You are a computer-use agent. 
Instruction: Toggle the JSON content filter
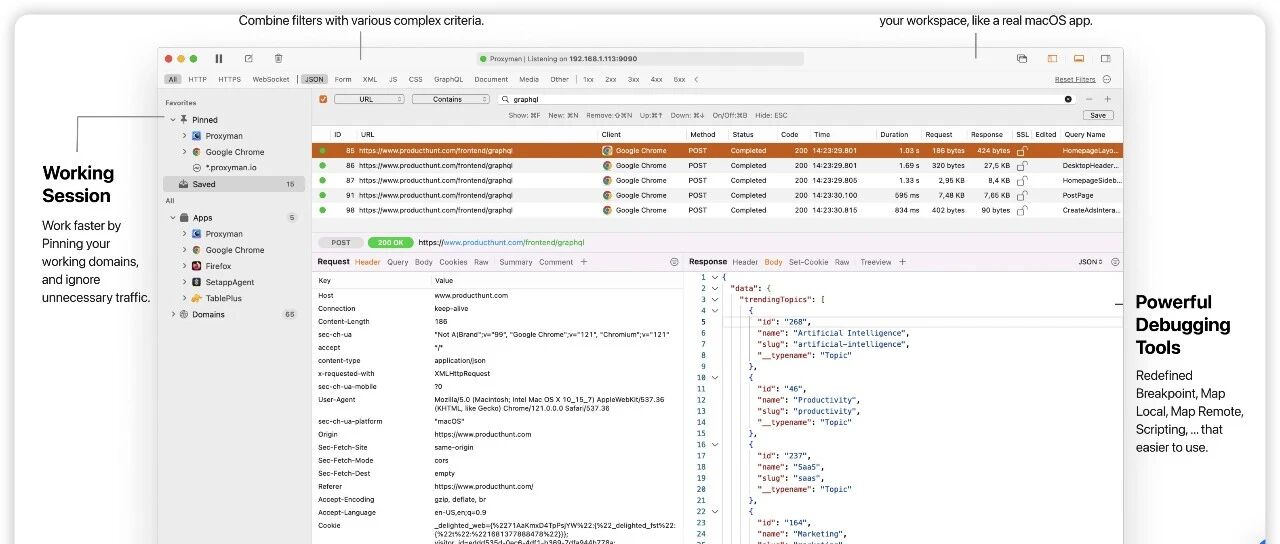(x=314, y=79)
